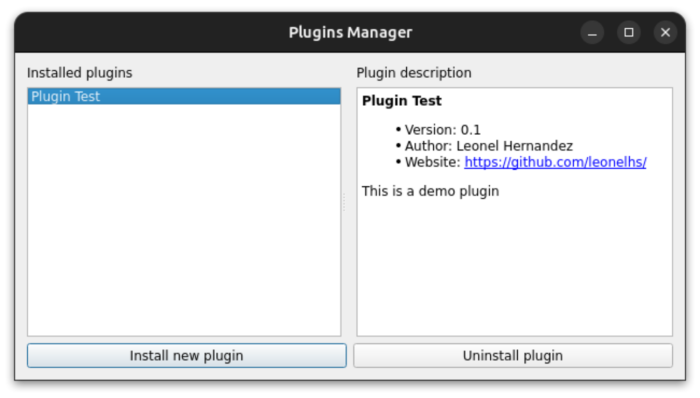Click the Install new plugin button
Viewport: 700px width, 398px height.
point(187,356)
